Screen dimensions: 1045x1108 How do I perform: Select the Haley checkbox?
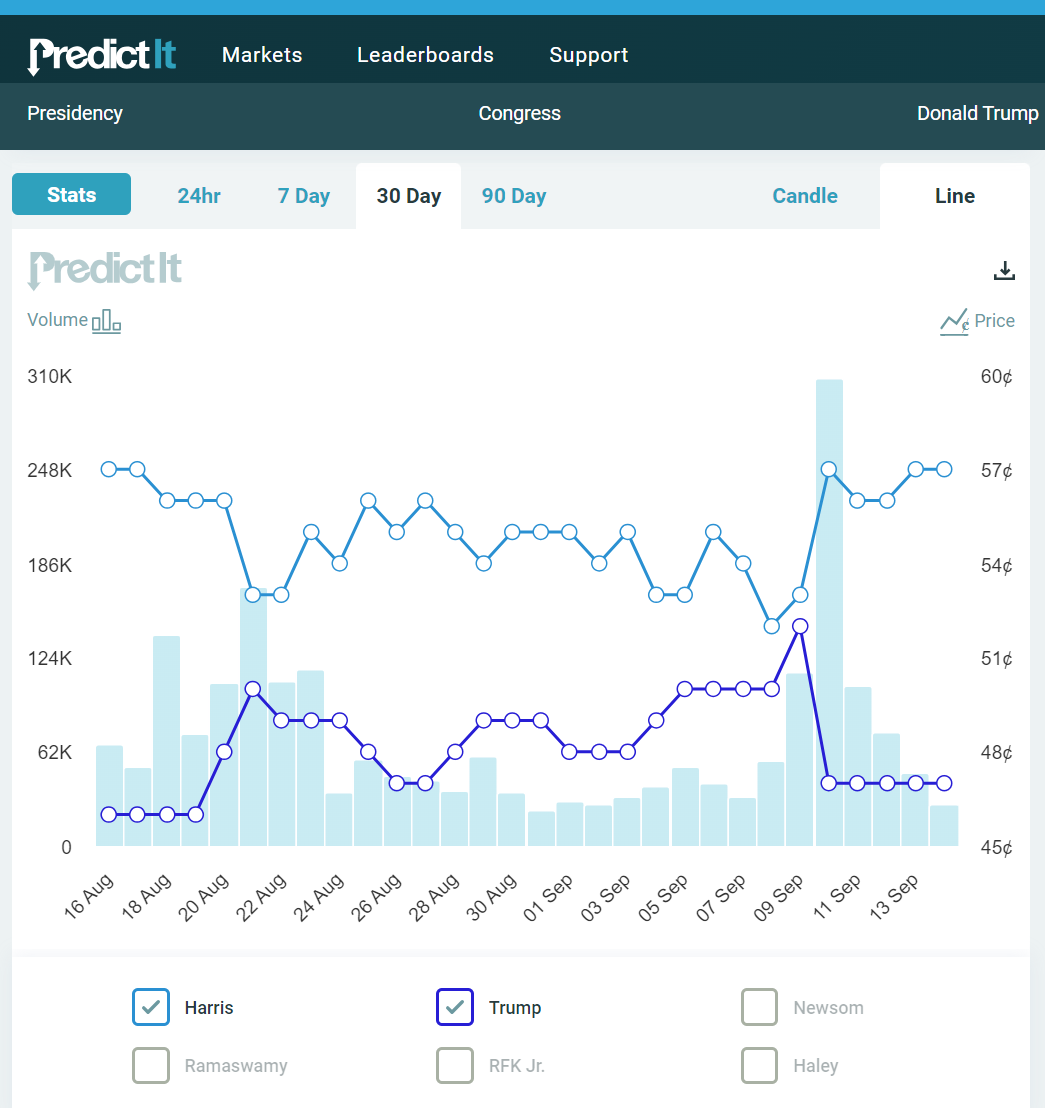click(x=759, y=1065)
